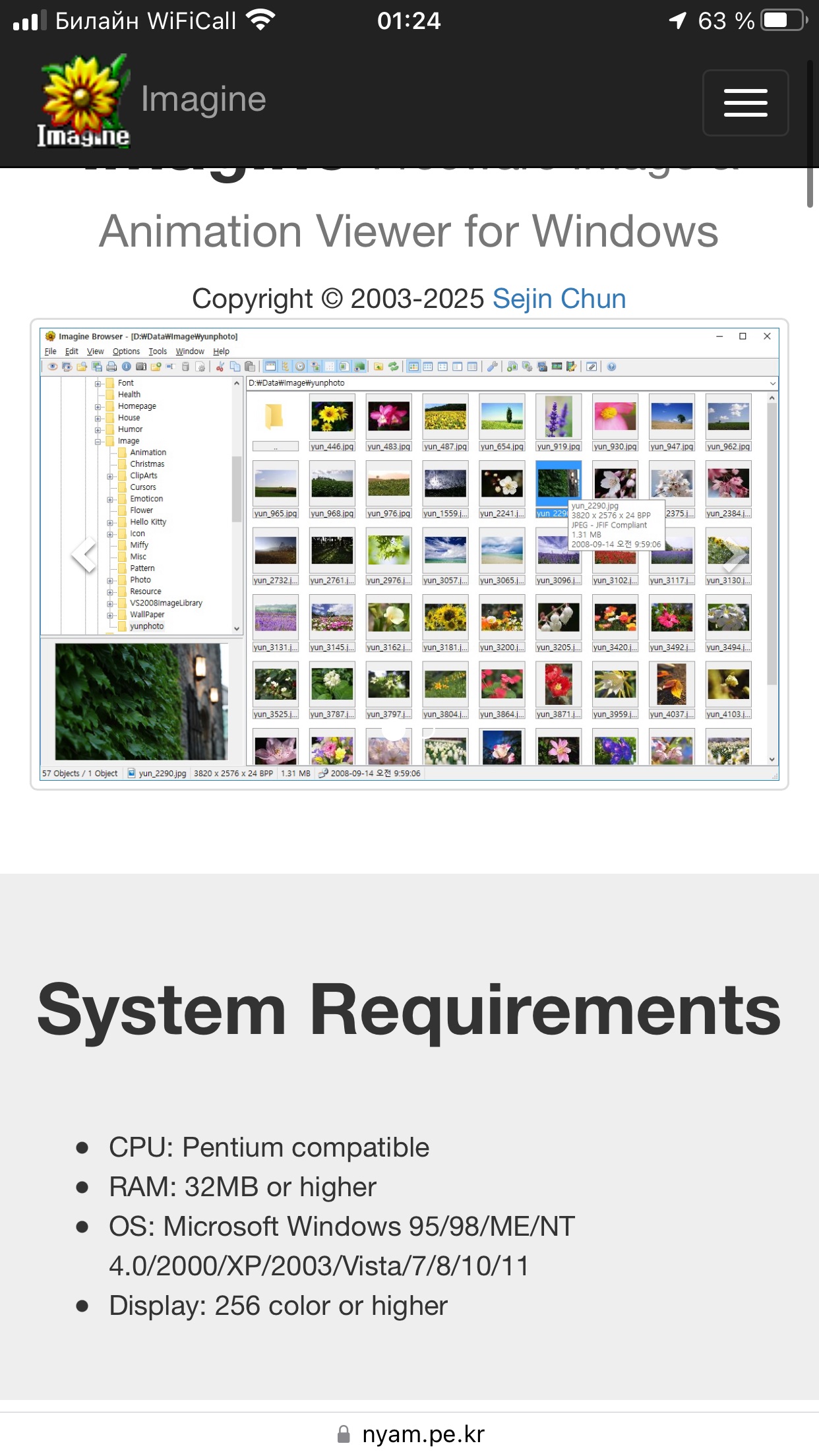Open the Sejin Chun author link

(559, 299)
